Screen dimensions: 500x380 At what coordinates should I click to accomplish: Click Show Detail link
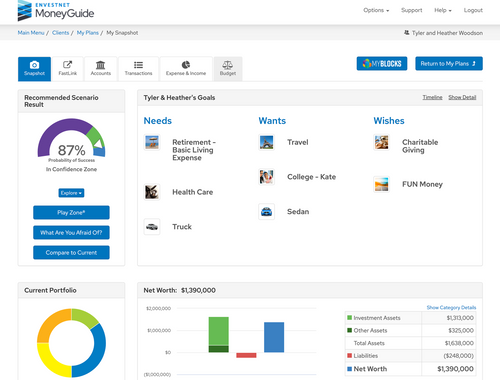[462, 97]
